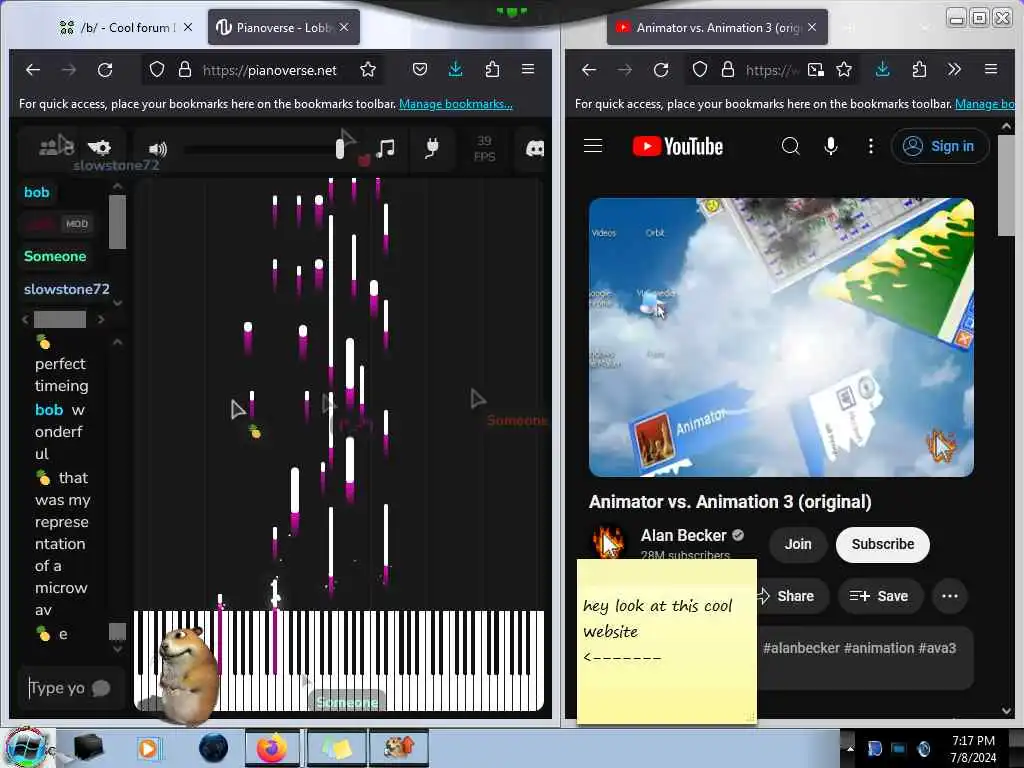Click up arrow of the chat scrollbar

[118, 342]
